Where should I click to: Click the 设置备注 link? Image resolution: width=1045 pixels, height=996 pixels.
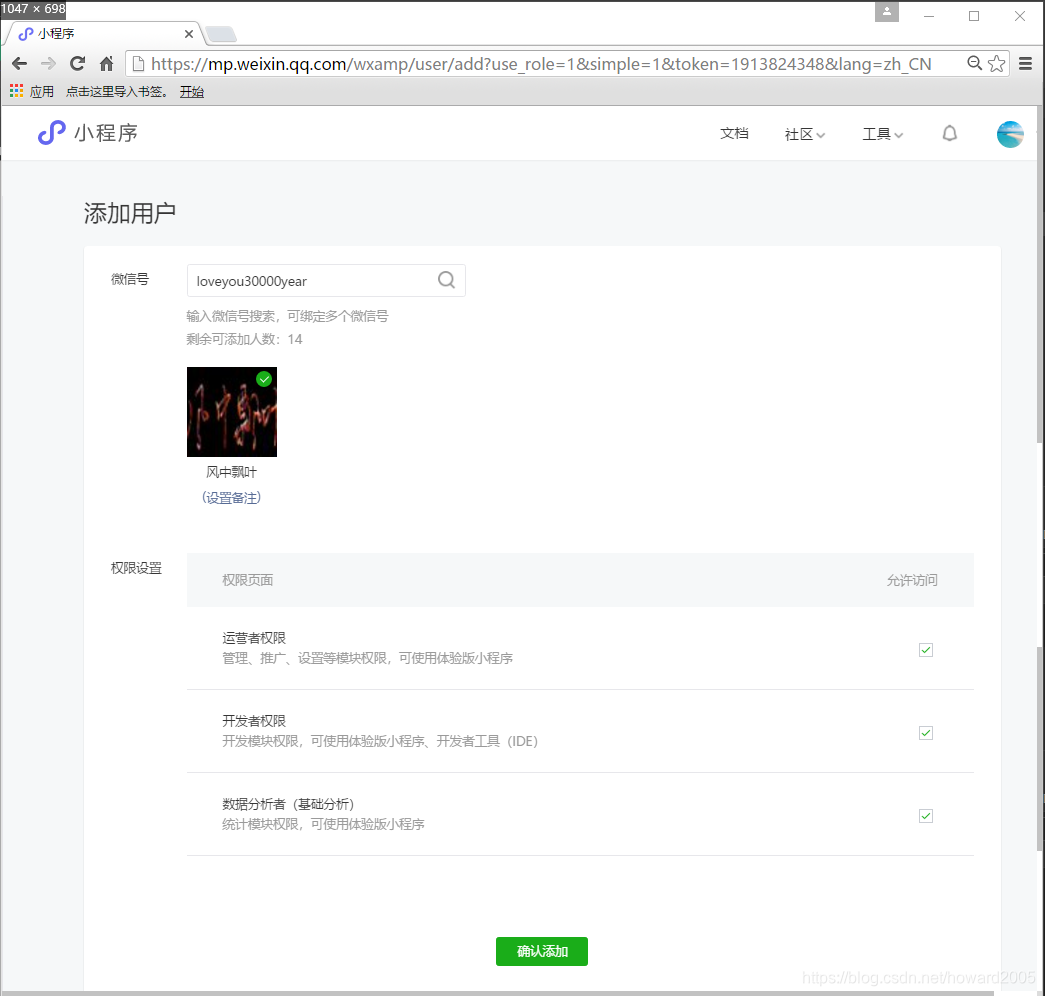(x=231, y=498)
